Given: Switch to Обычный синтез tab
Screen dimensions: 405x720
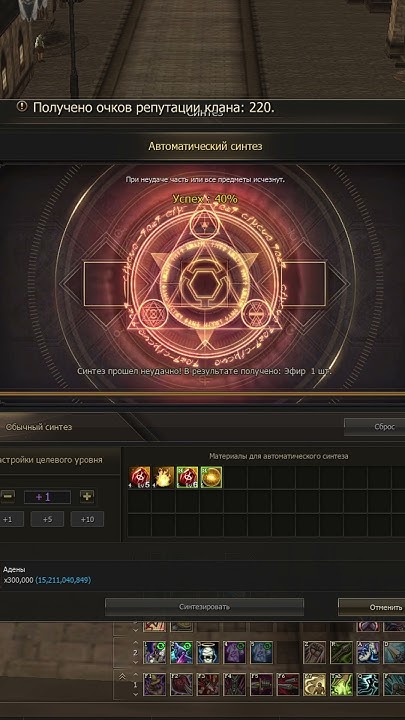Looking at the screenshot, I should click(x=39, y=427).
